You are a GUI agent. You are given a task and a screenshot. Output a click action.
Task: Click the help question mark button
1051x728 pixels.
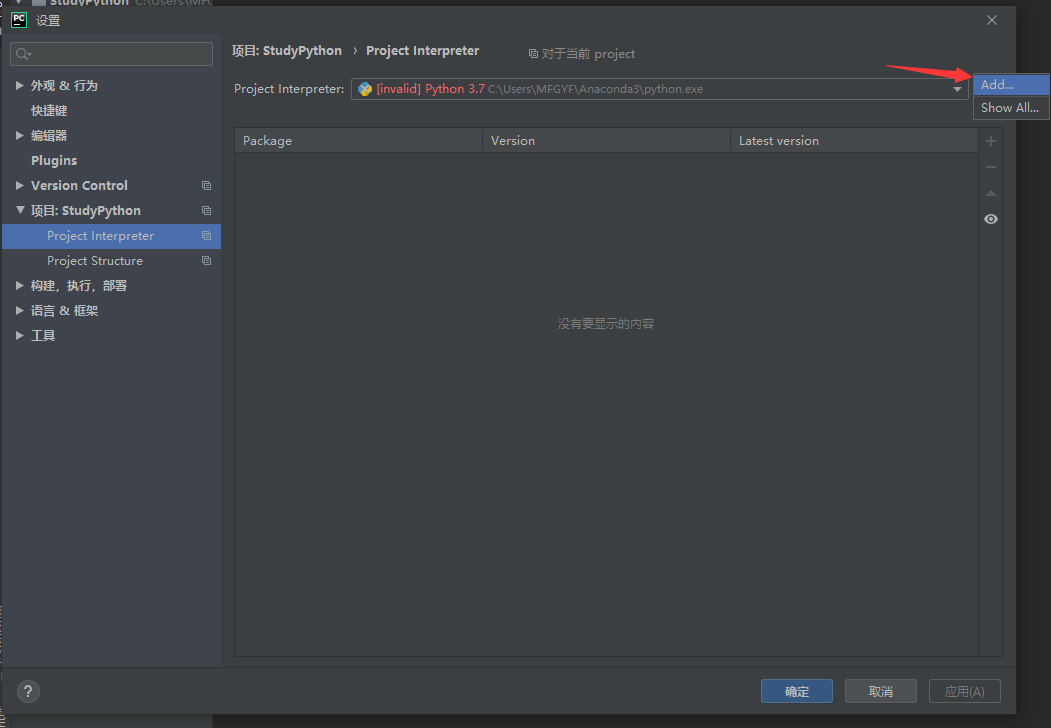(x=28, y=691)
